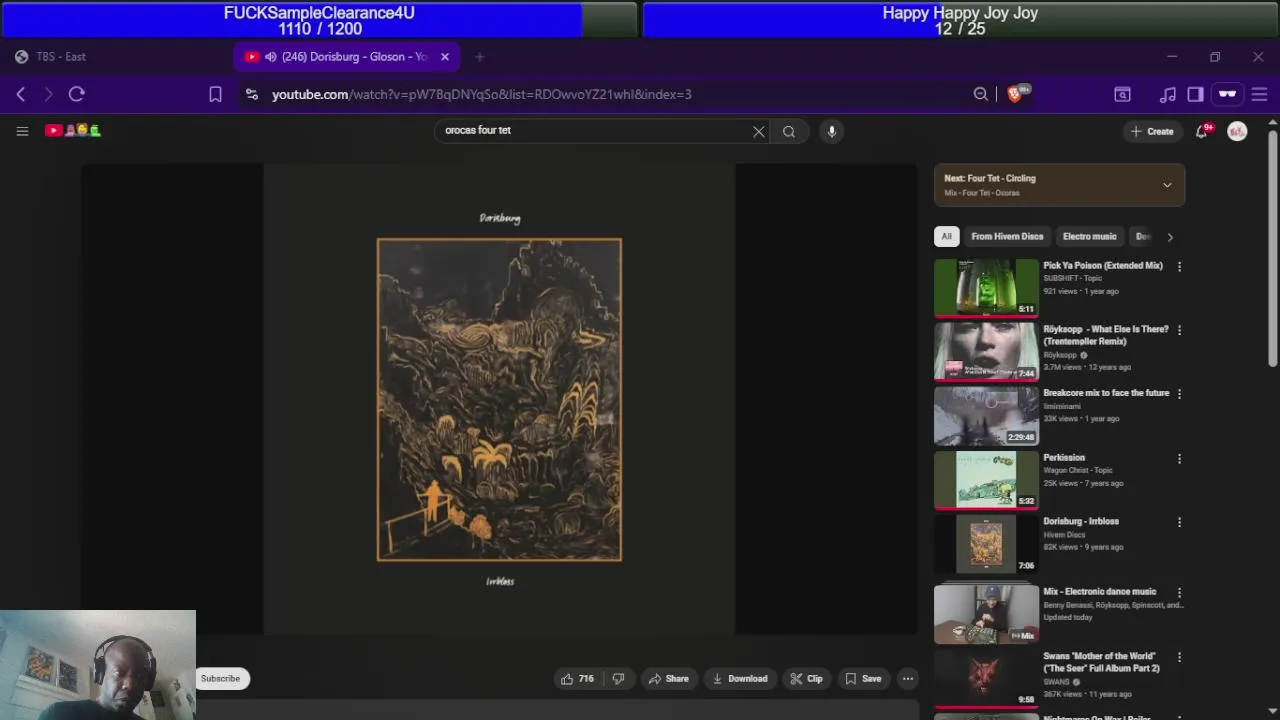Click the Happy Happy Joy Joy progress bar
The image size is (1280, 720).
click(x=960, y=20)
